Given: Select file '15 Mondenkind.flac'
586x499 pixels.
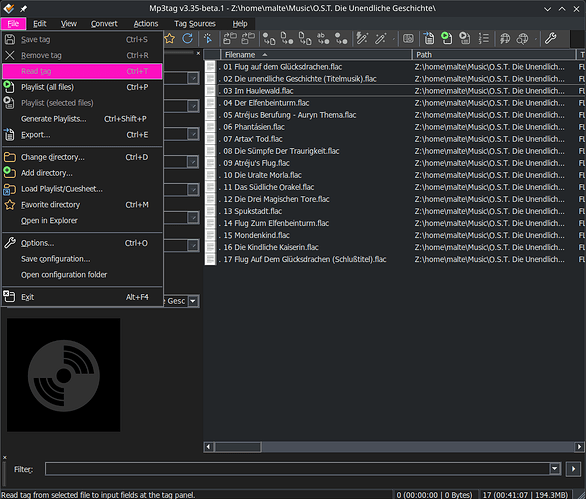Looking at the screenshot, I should click(256, 235).
